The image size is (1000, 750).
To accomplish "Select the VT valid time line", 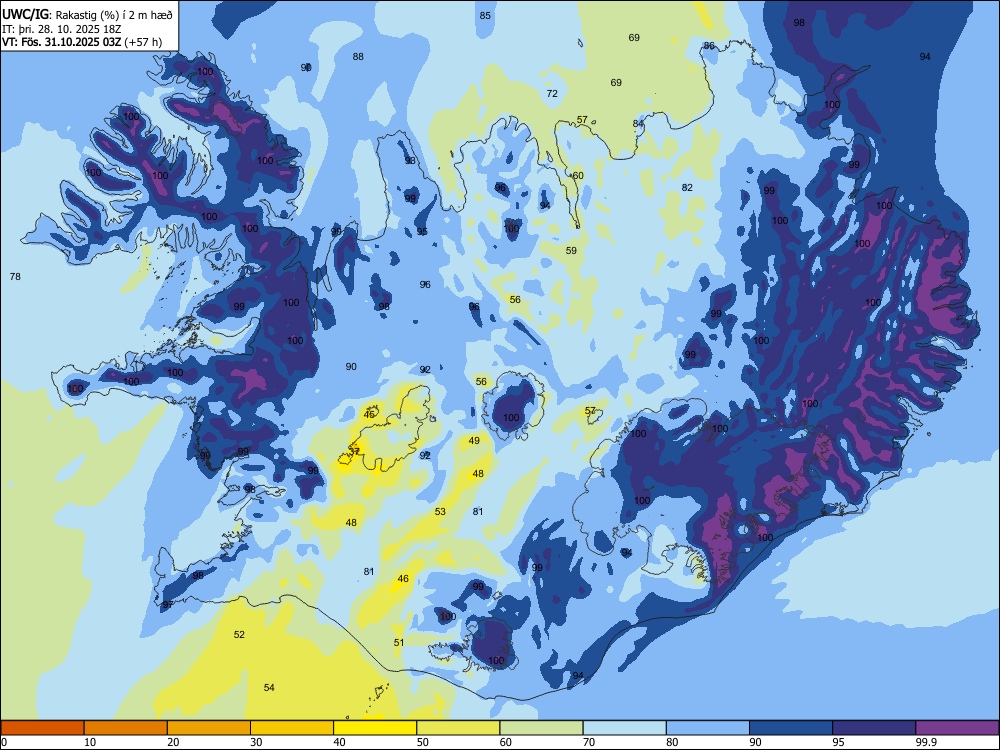I will pyautogui.click(x=82, y=42).
